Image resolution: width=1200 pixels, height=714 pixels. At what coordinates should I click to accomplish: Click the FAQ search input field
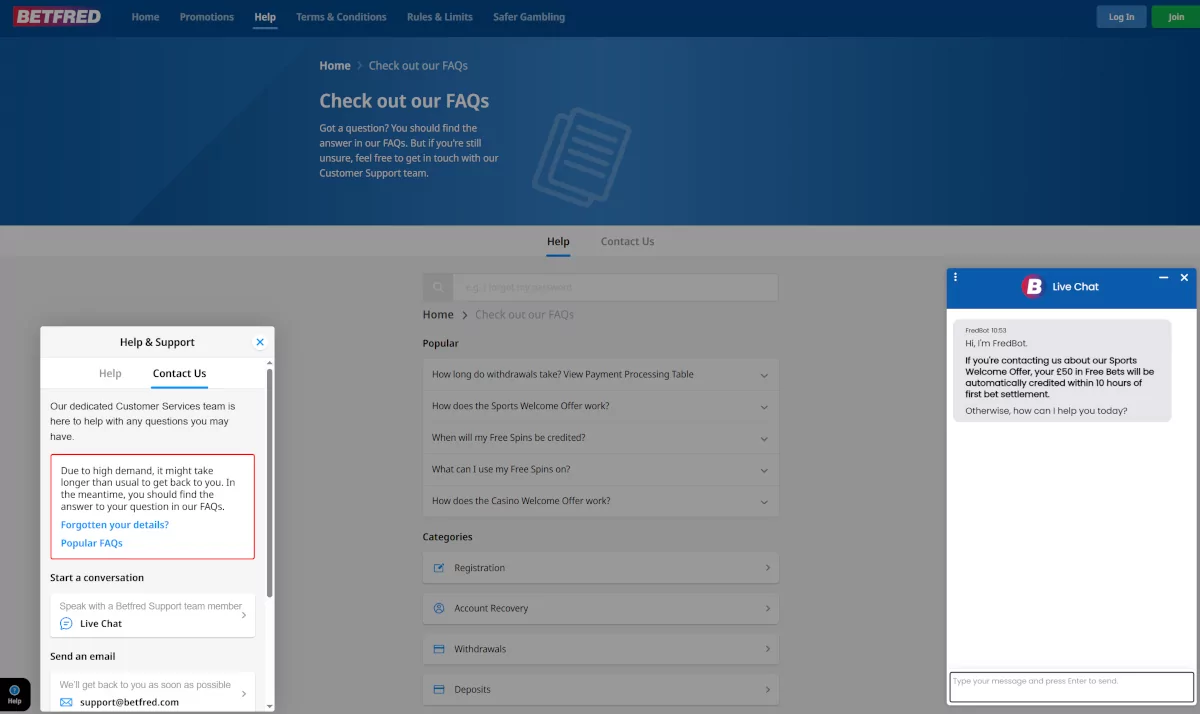click(x=615, y=287)
